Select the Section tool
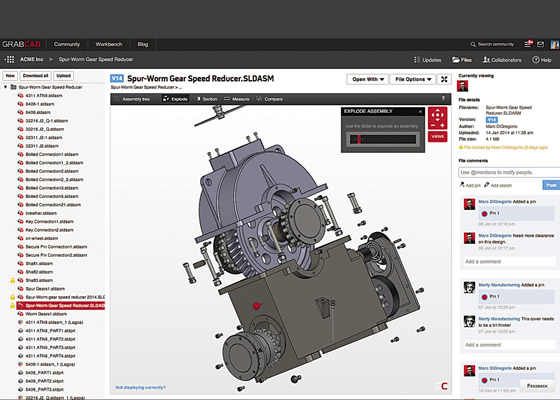Image resolution: width=560 pixels, height=400 pixels. click(207, 99)
